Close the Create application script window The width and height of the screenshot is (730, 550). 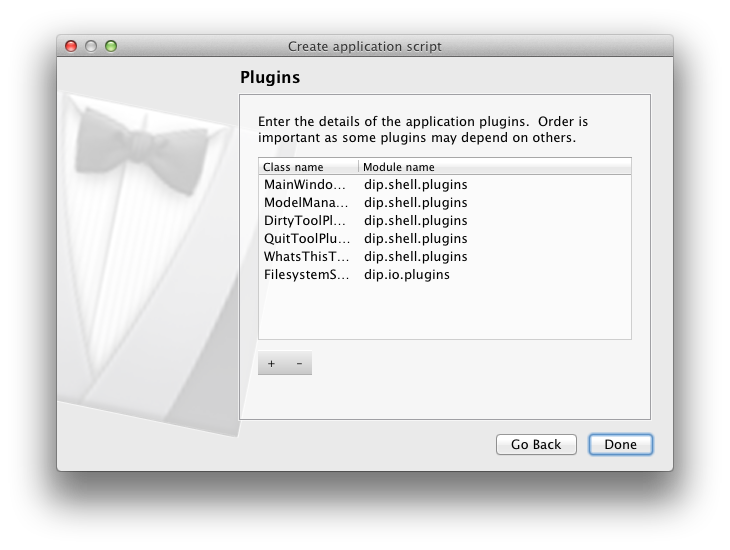(71, 46)
